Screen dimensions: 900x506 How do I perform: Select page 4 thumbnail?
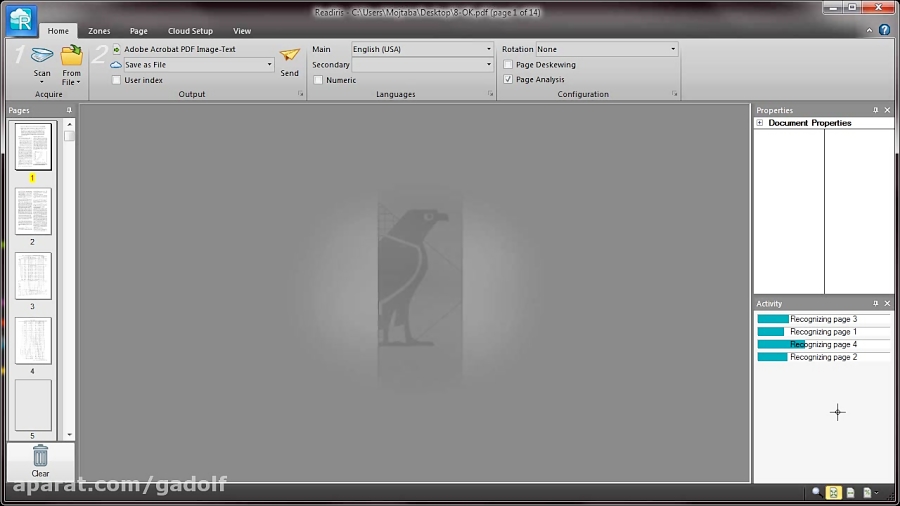point(33,341)
